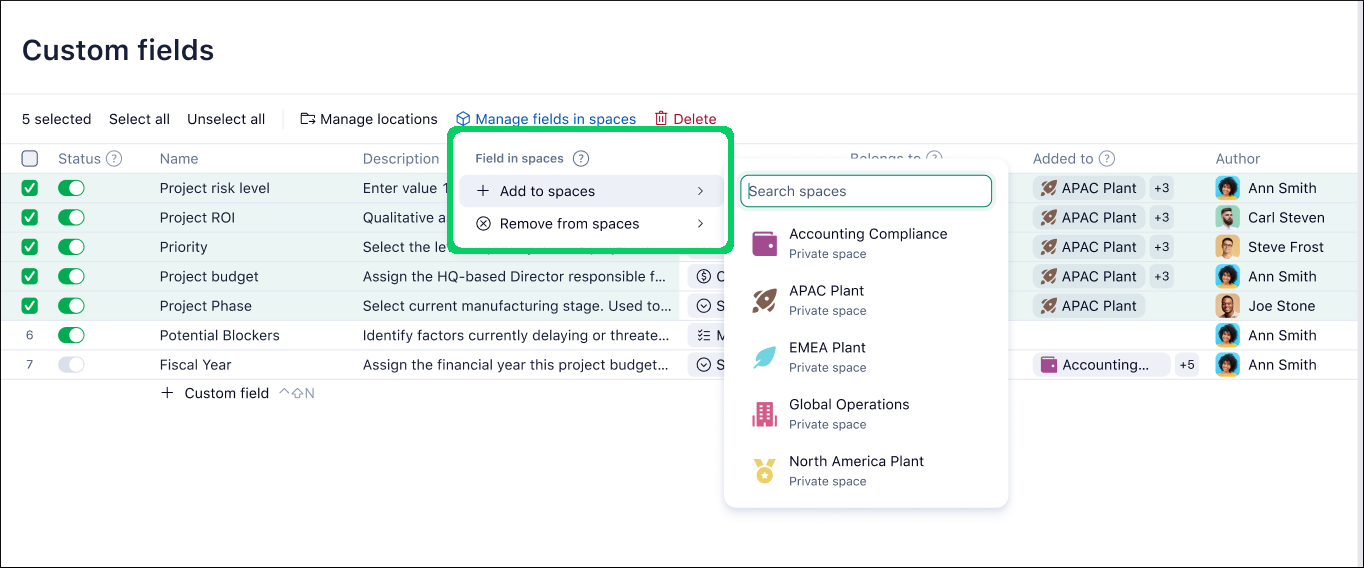Viewport: 1364px width, 568px height.
Task: Click Project Phase description text
Action: 518,306
